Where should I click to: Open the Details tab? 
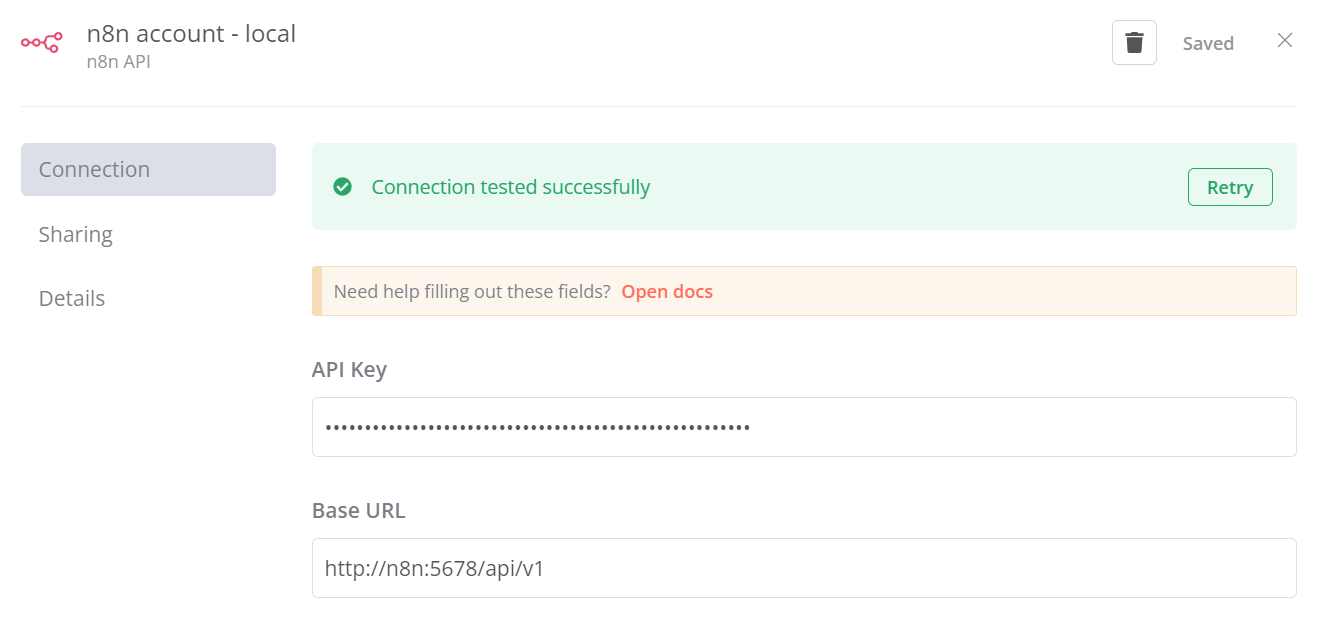click(72, 298)
